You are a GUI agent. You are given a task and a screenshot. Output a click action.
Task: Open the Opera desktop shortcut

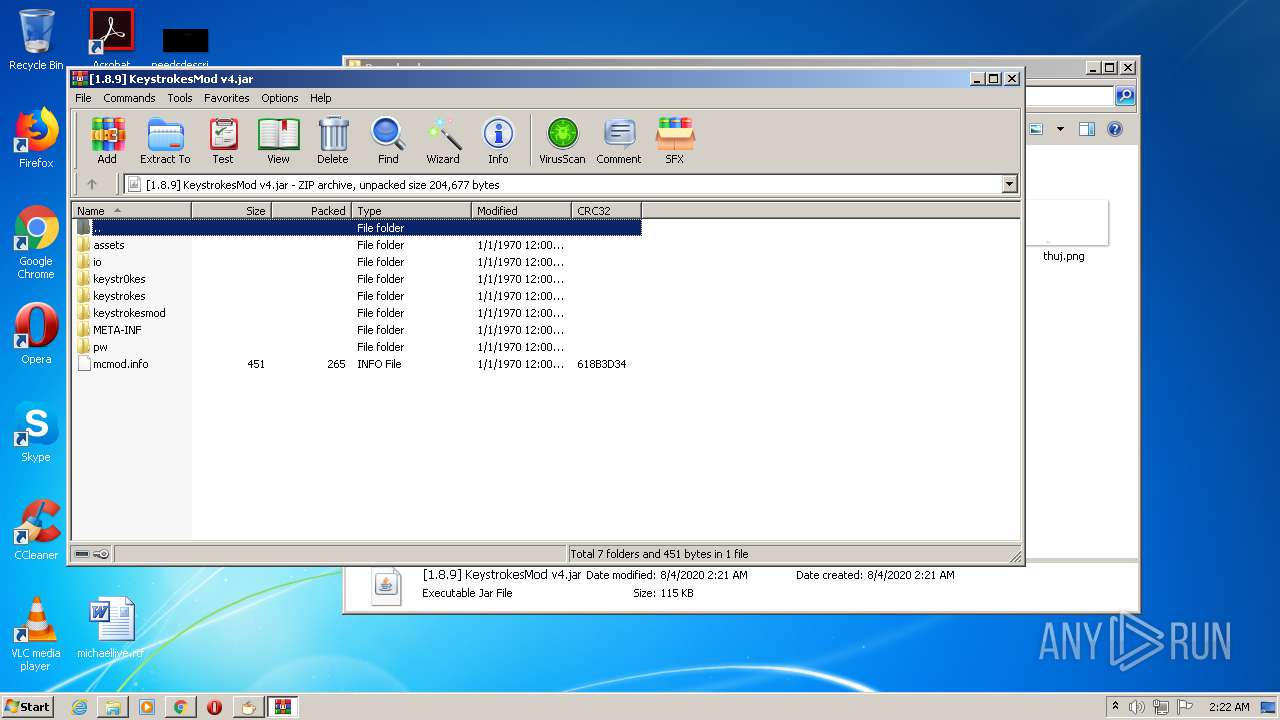36,334
